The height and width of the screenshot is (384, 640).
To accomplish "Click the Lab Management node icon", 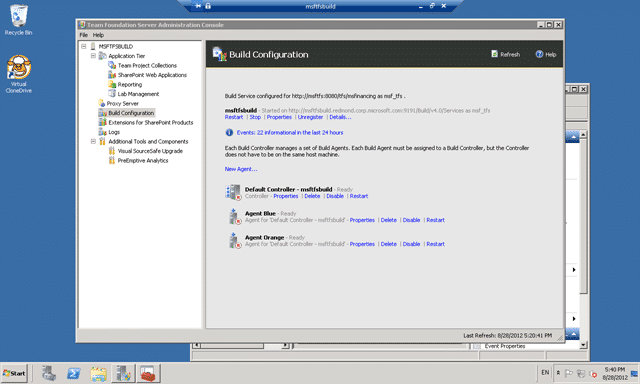I will (x=112, y=93).
